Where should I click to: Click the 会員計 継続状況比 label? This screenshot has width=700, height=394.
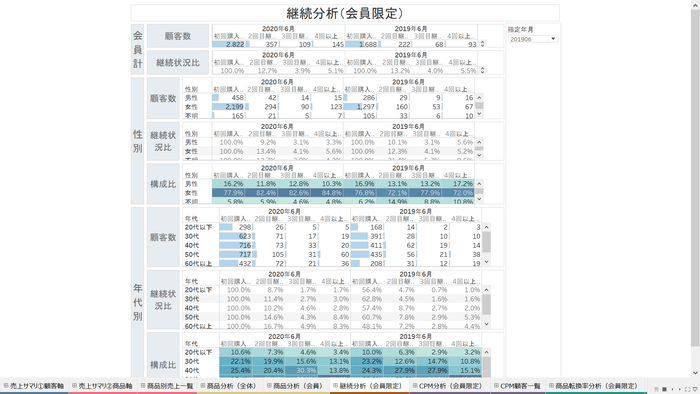point(178,62)
